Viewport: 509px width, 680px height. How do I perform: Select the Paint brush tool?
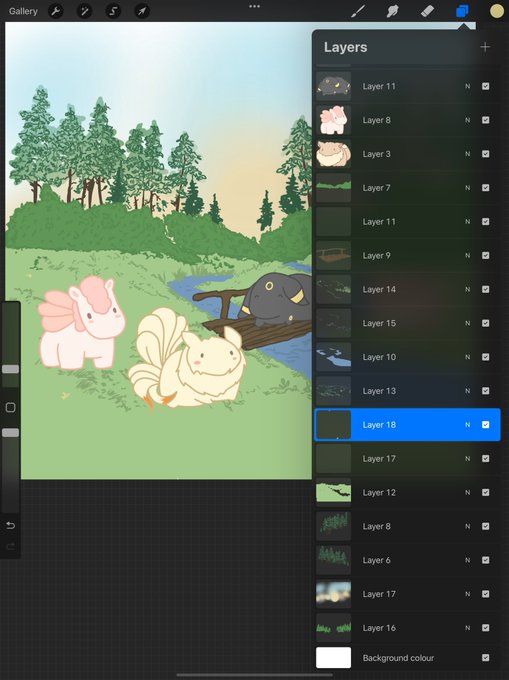358,11
